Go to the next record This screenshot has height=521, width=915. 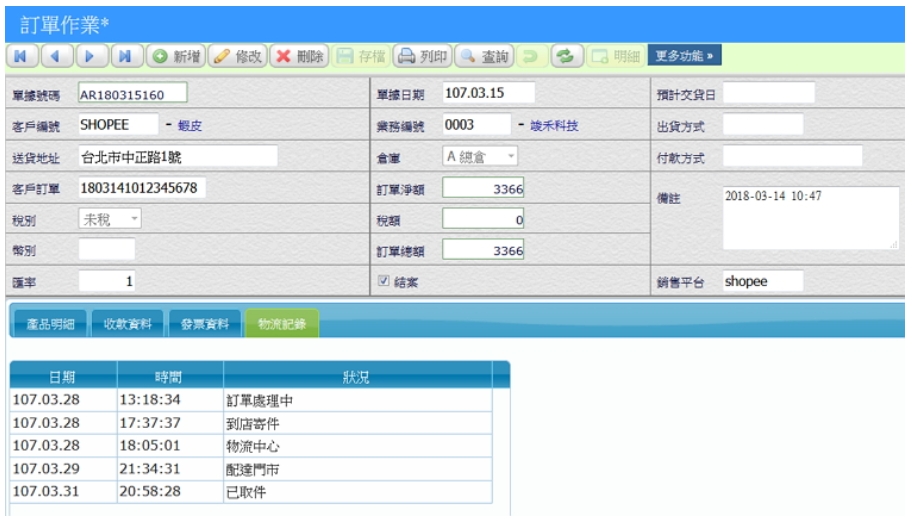(x=92, y=57)
